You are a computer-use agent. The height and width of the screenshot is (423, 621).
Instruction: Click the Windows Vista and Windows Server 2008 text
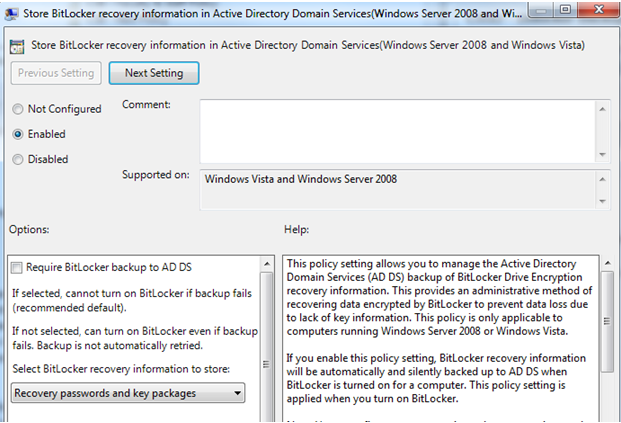point(301,179)
